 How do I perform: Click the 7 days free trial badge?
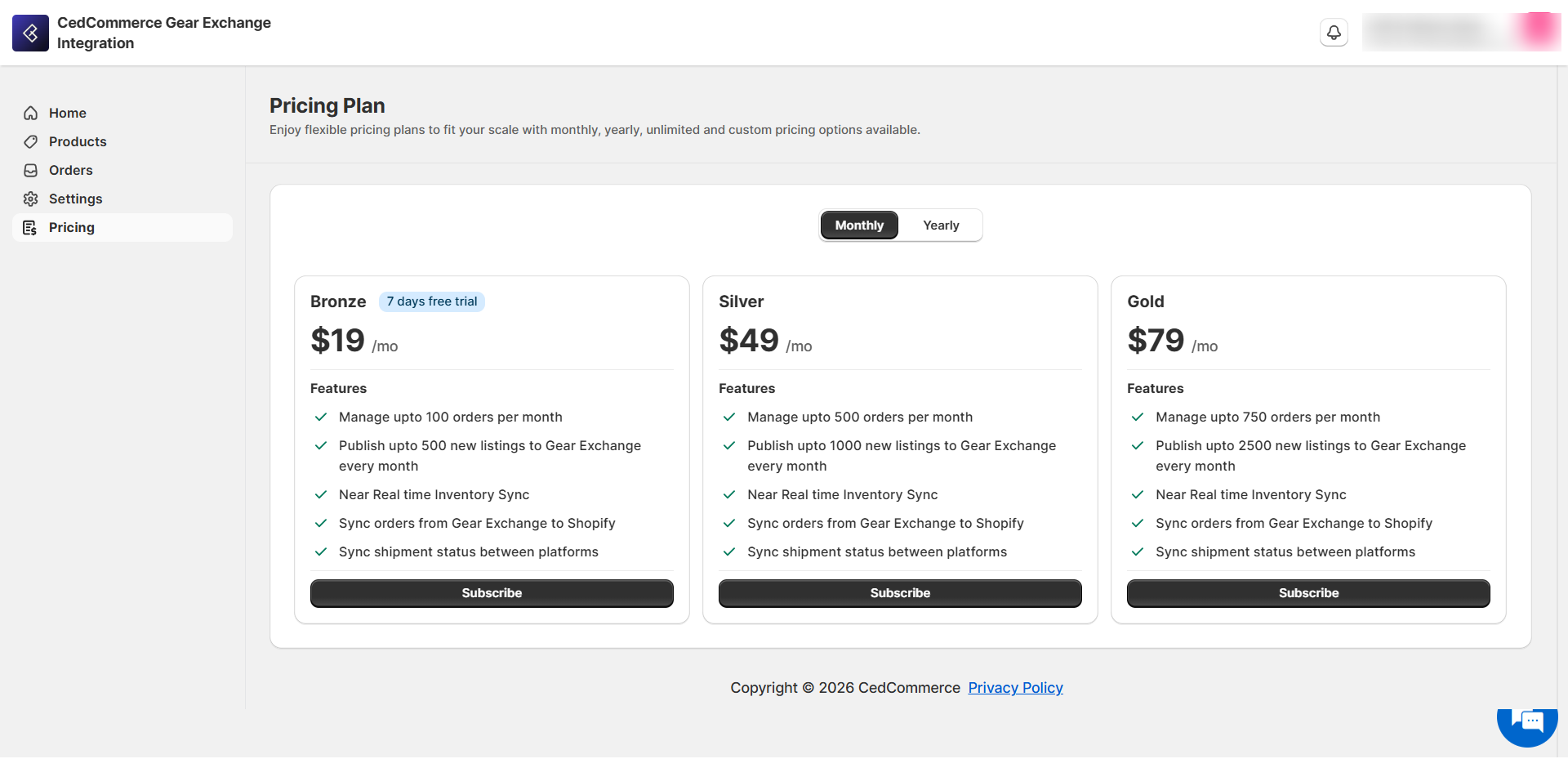[432, 301]
